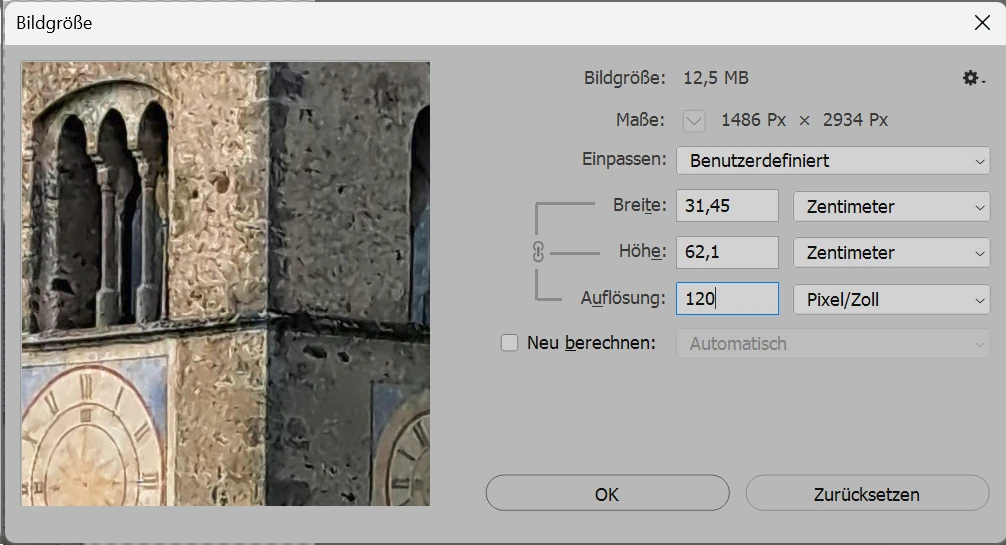Open the Auflösung unit dropdown Pixel/Zoll

[891, 299]
